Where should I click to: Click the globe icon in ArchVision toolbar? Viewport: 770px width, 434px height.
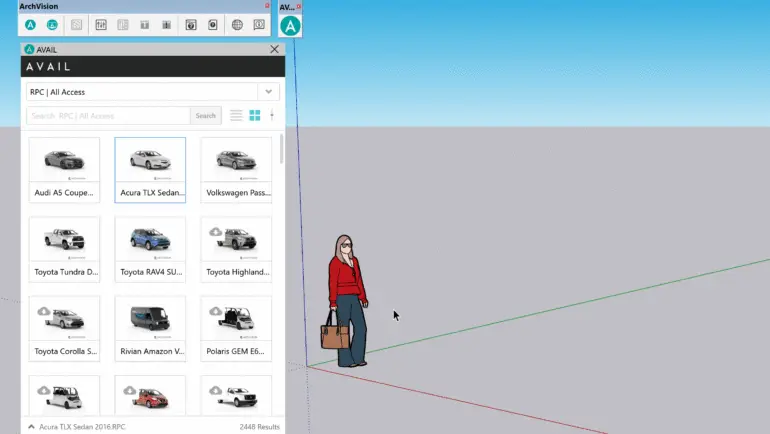pos(237,25)
